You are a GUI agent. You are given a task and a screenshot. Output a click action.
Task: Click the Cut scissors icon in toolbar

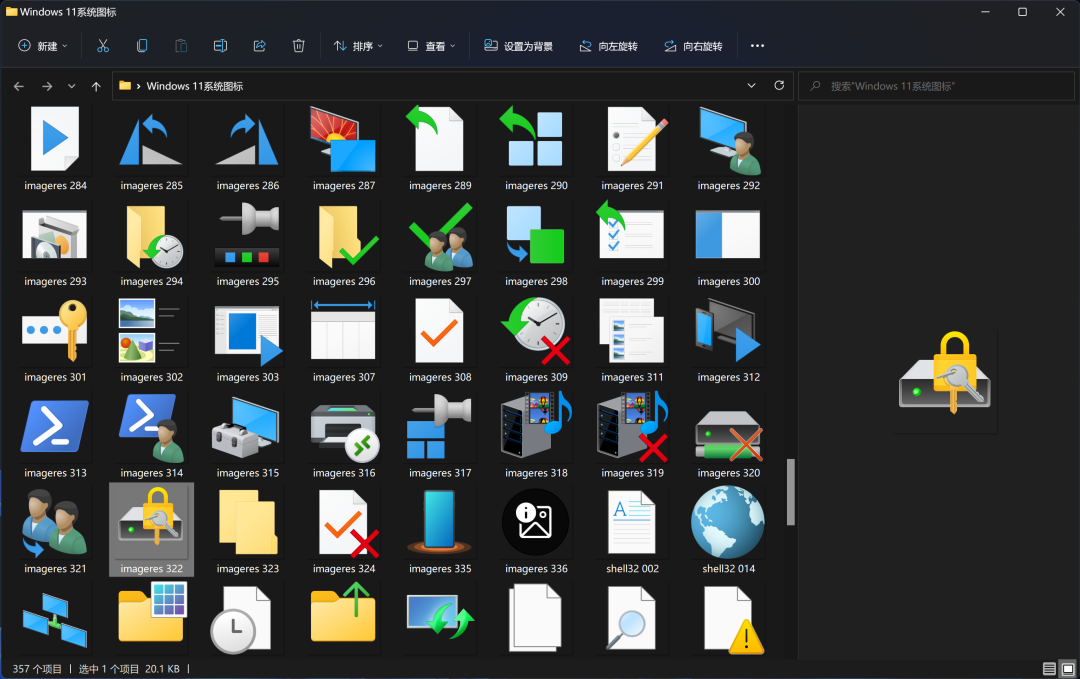[103, 46]
